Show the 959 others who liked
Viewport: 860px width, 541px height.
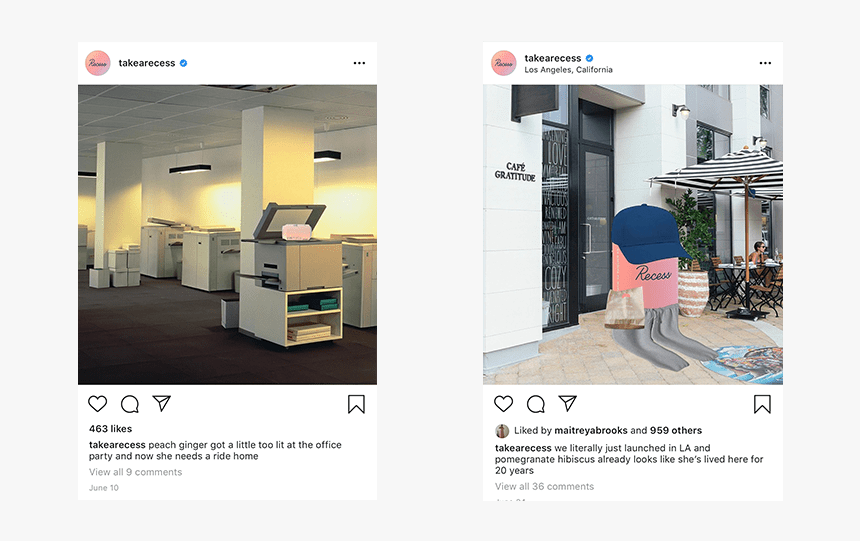(x=676, y=430)
